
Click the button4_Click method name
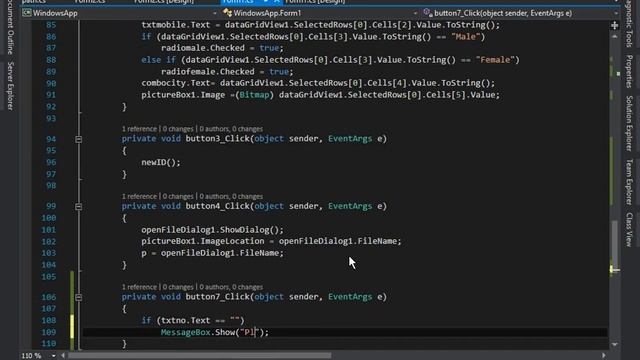coord(218,206)
